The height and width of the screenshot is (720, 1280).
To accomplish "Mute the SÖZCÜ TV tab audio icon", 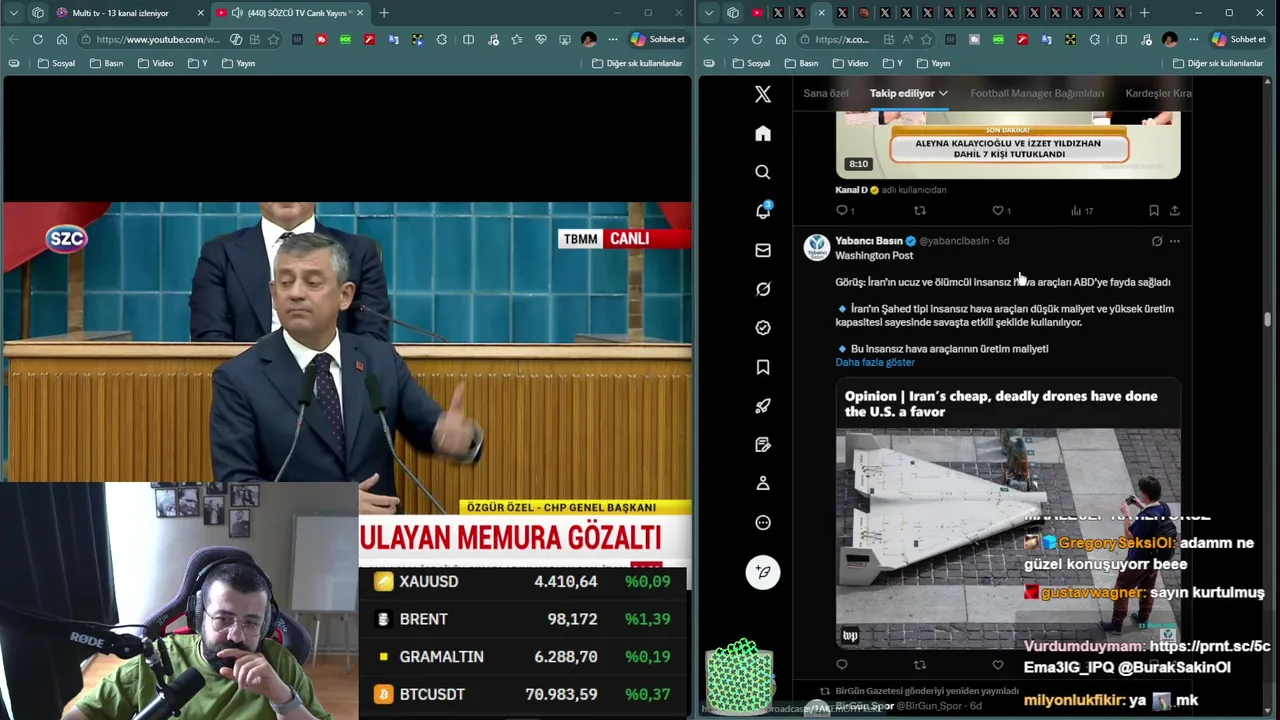I will [237, 13].
